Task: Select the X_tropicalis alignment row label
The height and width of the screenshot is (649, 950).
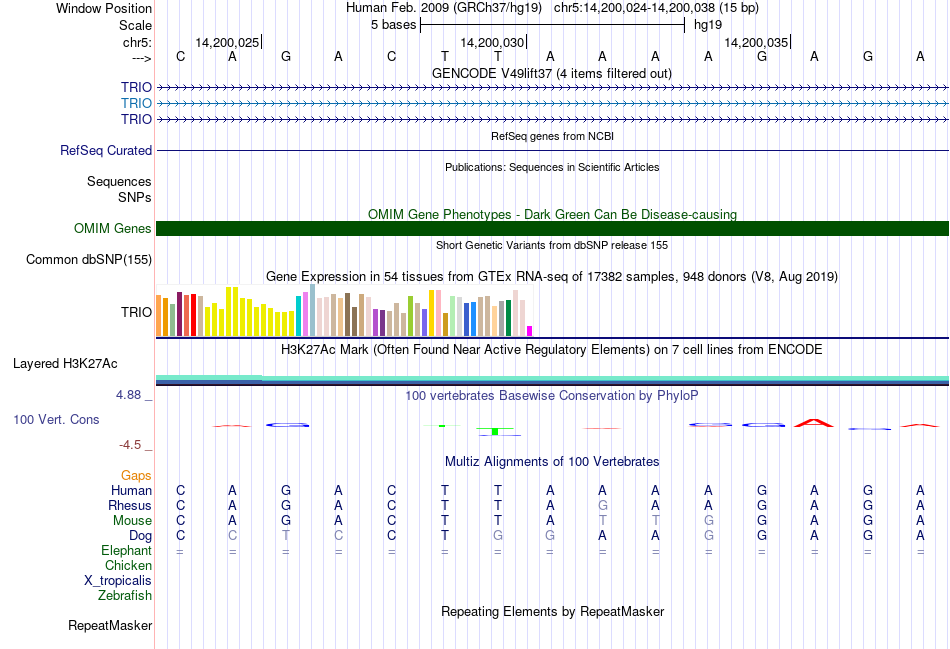Action: (118, 581)
